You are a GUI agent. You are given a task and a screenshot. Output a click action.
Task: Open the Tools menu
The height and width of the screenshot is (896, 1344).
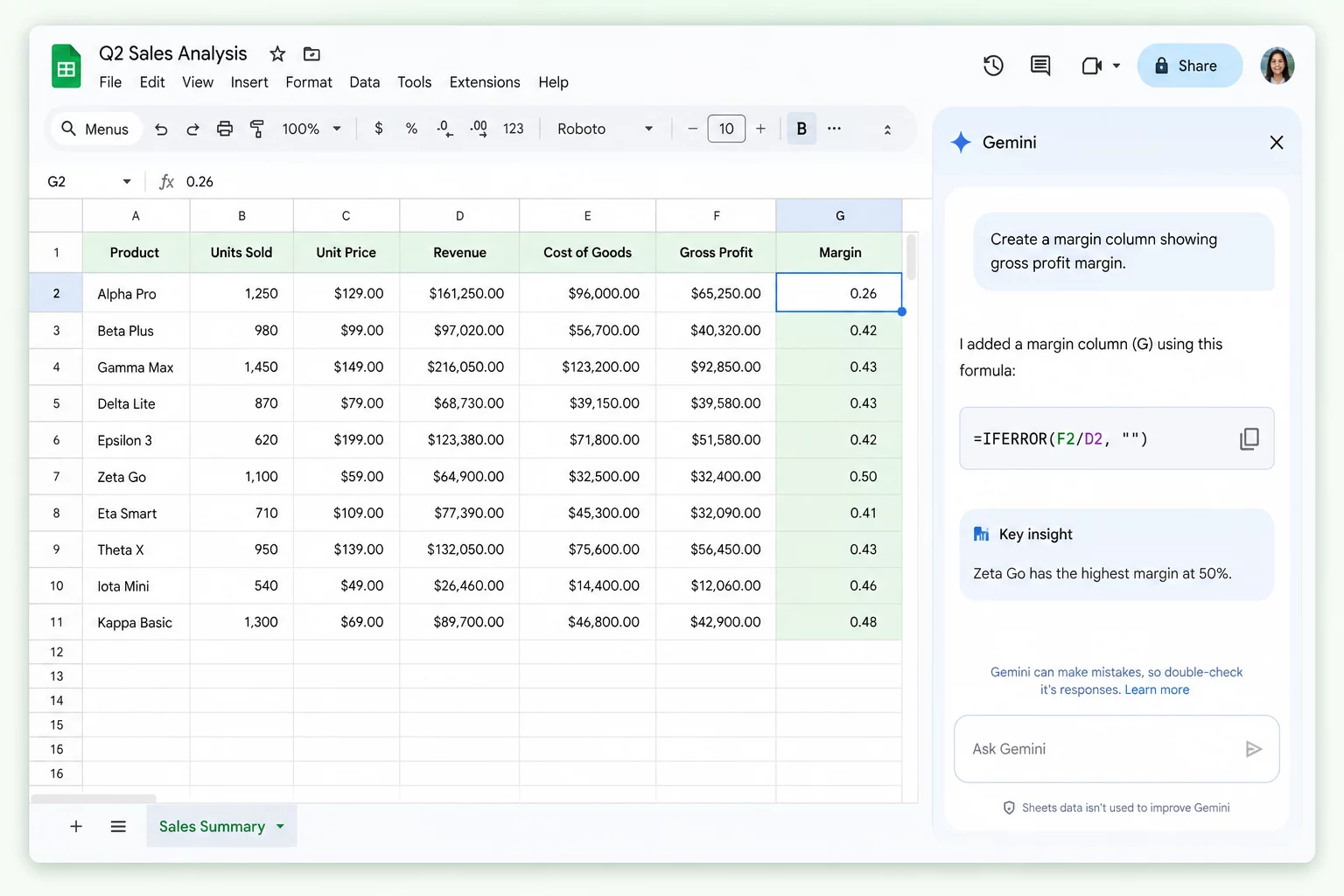(415, 82)
